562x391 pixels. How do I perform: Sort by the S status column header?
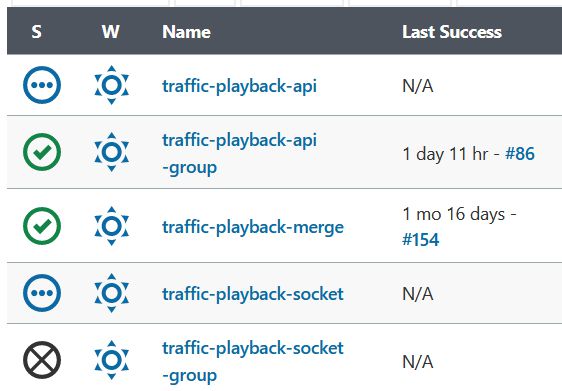coord(36,32)
